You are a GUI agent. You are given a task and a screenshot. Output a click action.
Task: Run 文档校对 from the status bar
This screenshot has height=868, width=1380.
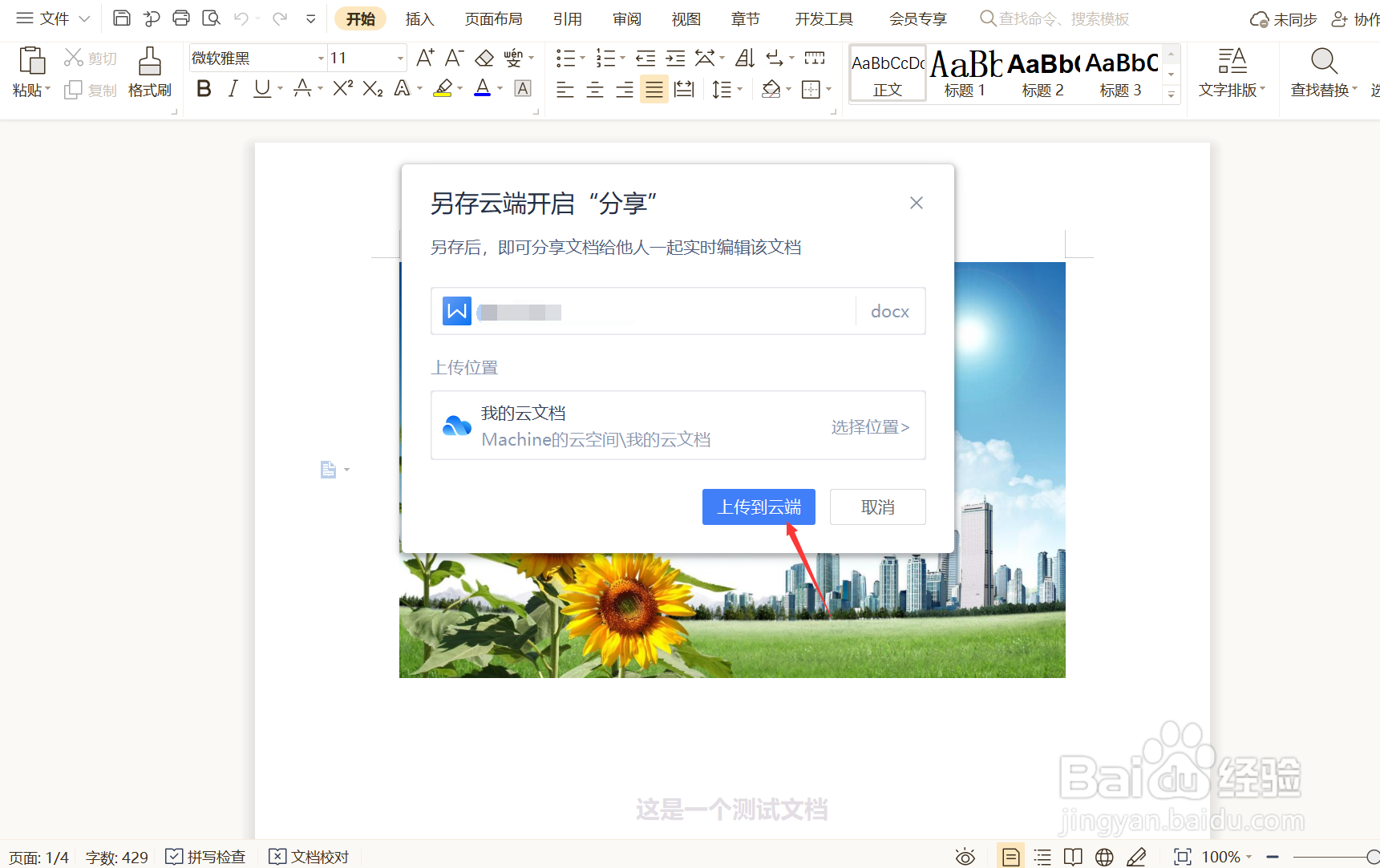pyautogui.click(x=310, y=857)
